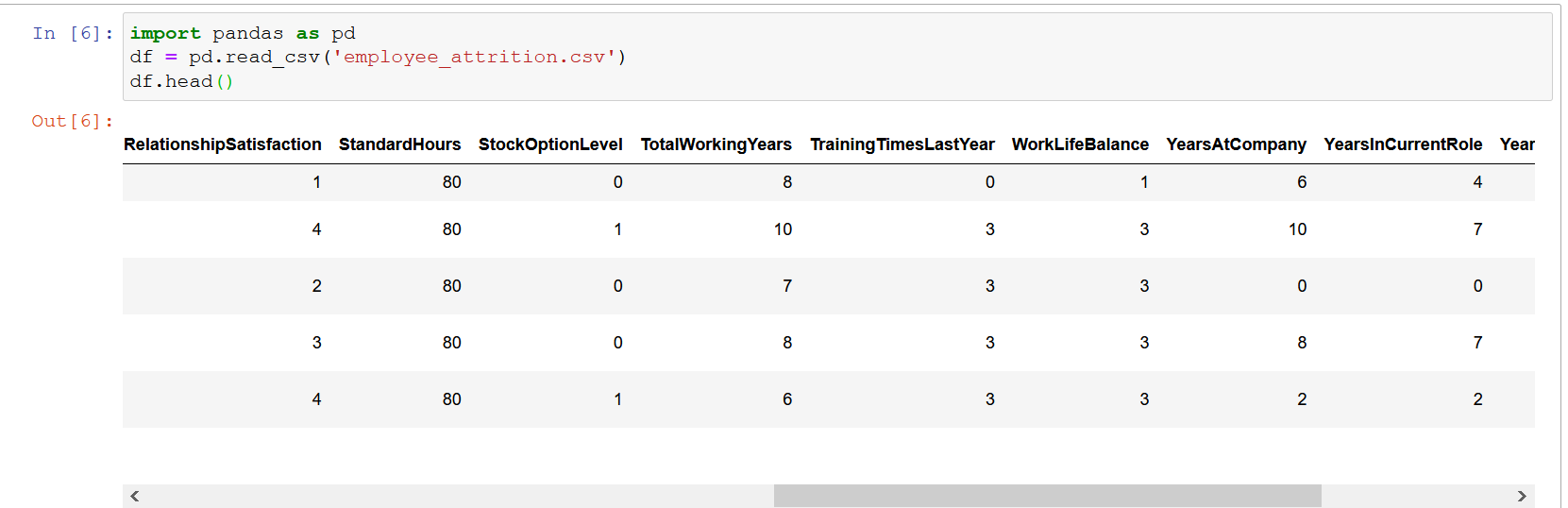The height and width of the screenshot is (508, 1568).
Task: Click the TrainingTimesLastYear column header
Action: tap(902, 144)
